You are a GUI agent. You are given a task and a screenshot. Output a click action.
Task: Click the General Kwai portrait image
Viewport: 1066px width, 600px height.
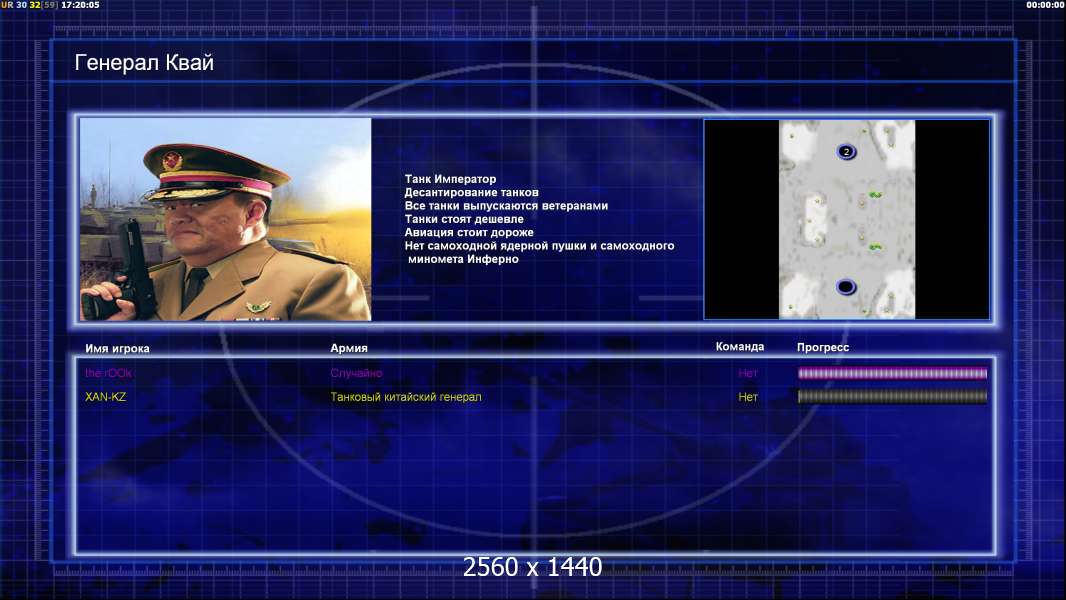pos(226,219)
